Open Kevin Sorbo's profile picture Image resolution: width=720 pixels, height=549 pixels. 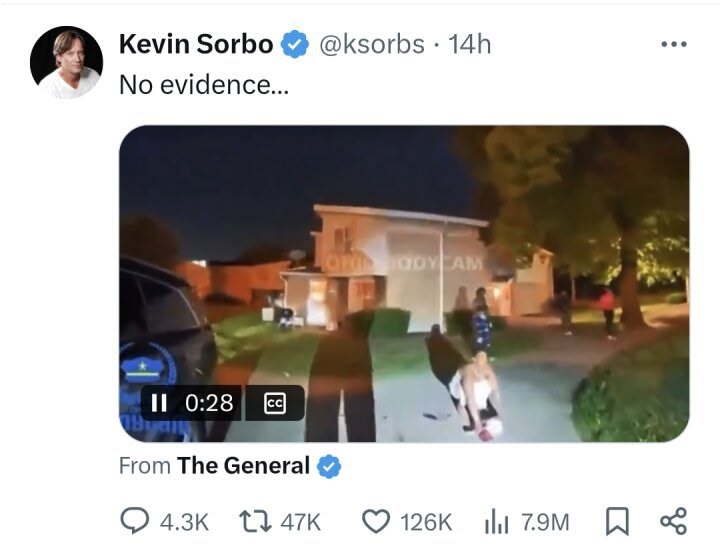tap(67, 62)
